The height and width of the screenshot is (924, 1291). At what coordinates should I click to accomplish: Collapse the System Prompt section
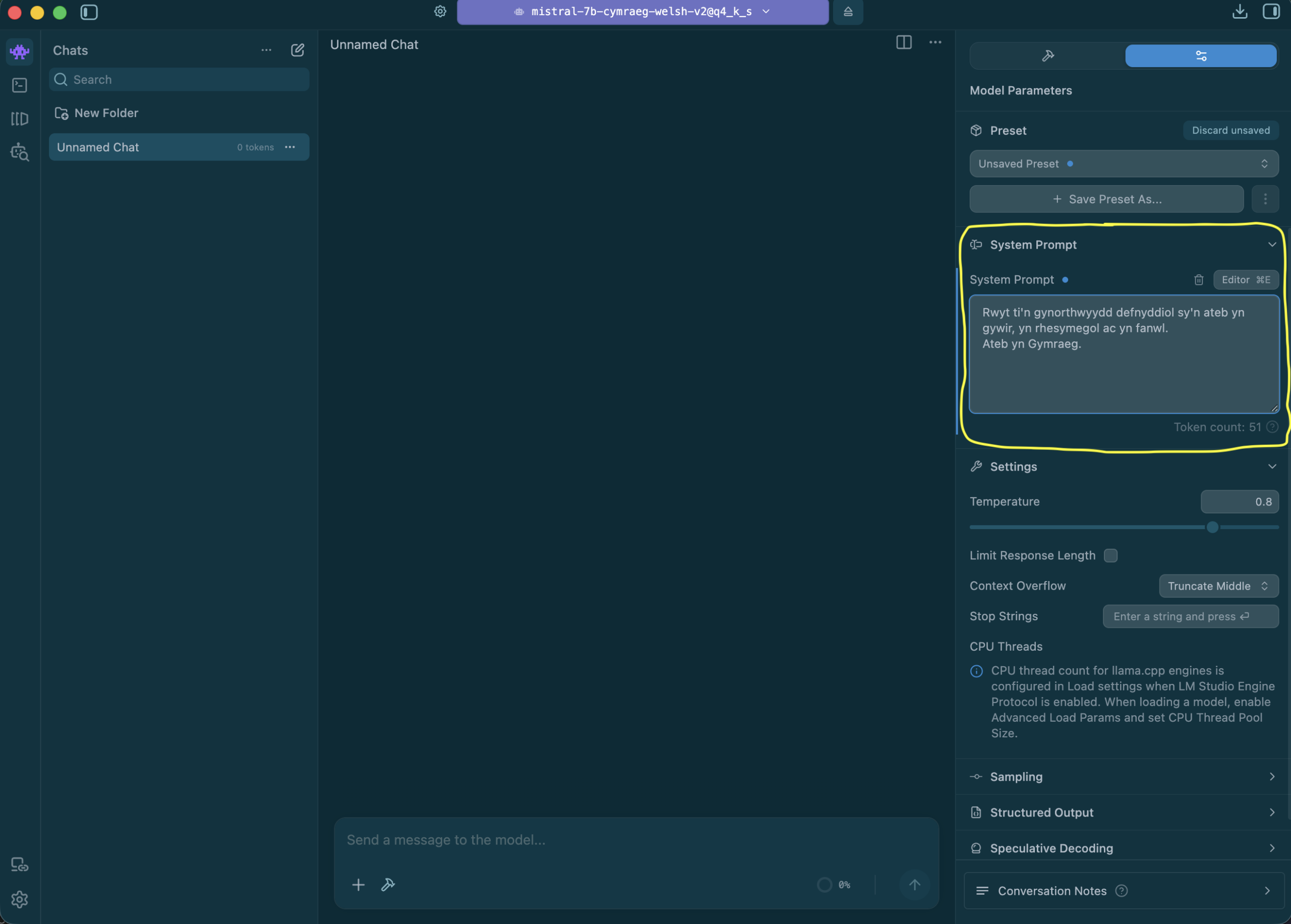(1272, 245)
